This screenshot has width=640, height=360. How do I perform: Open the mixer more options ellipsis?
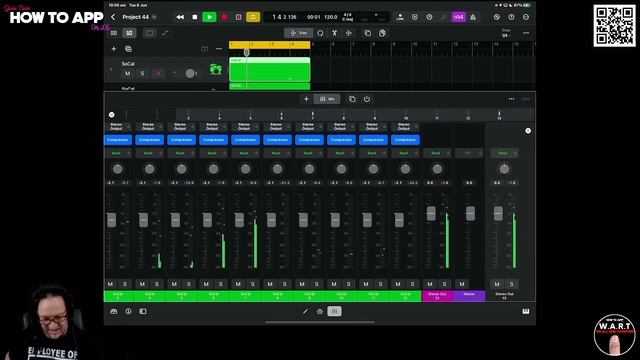pyautogui.click(x=511, y=99)
